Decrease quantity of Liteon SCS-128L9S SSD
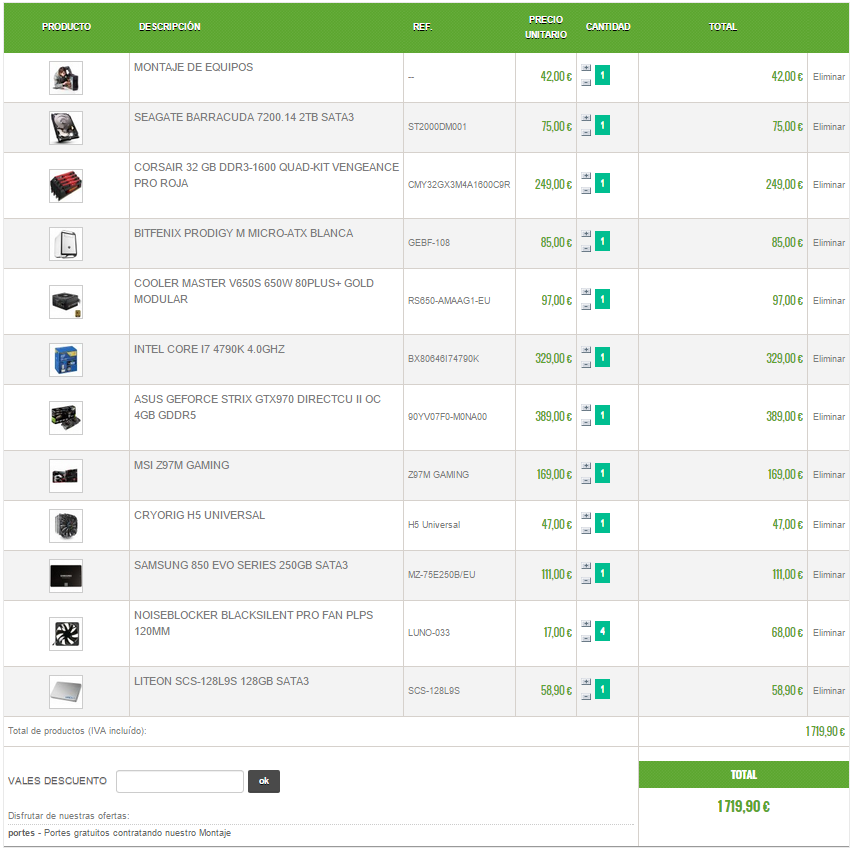Viewport: 853px width, 850px height. pyautogui.click(x=586, y=697)
